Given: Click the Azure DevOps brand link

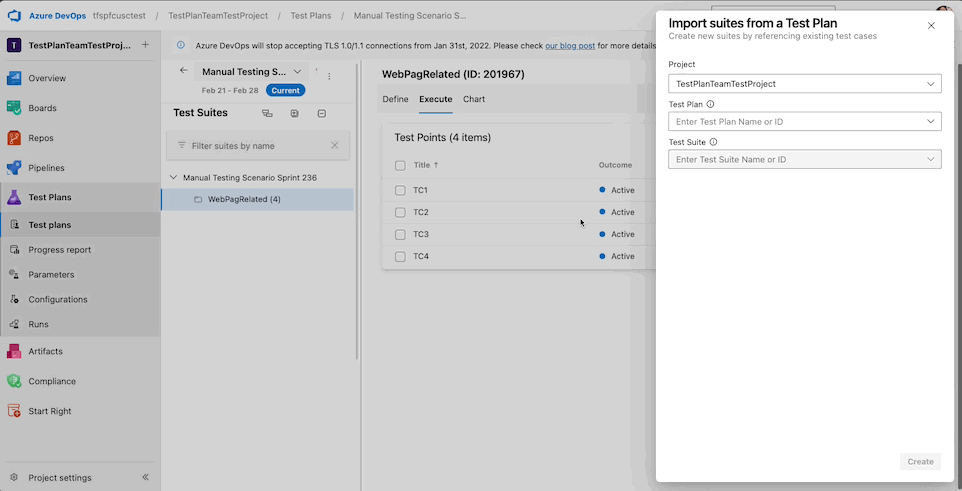Looking at the screenshot, I should pos(58,15).
